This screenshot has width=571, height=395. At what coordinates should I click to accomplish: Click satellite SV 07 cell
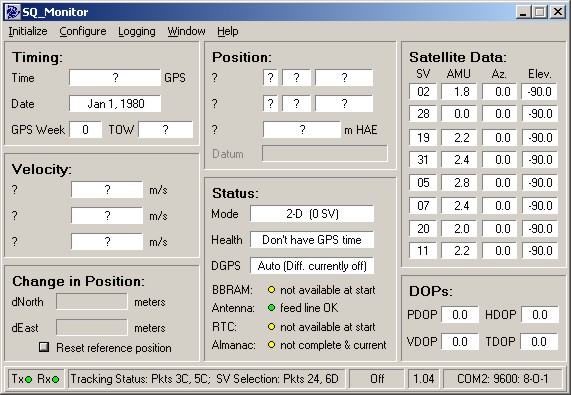pyautogui.click(x=423, y=206)
